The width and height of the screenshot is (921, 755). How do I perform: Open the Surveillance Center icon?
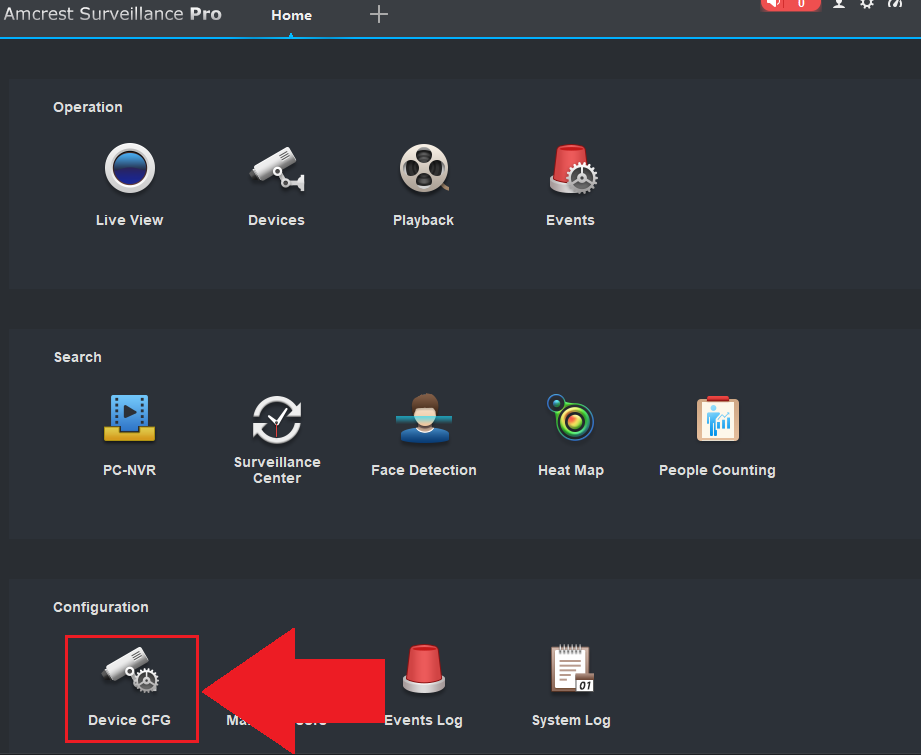(277, 418)
